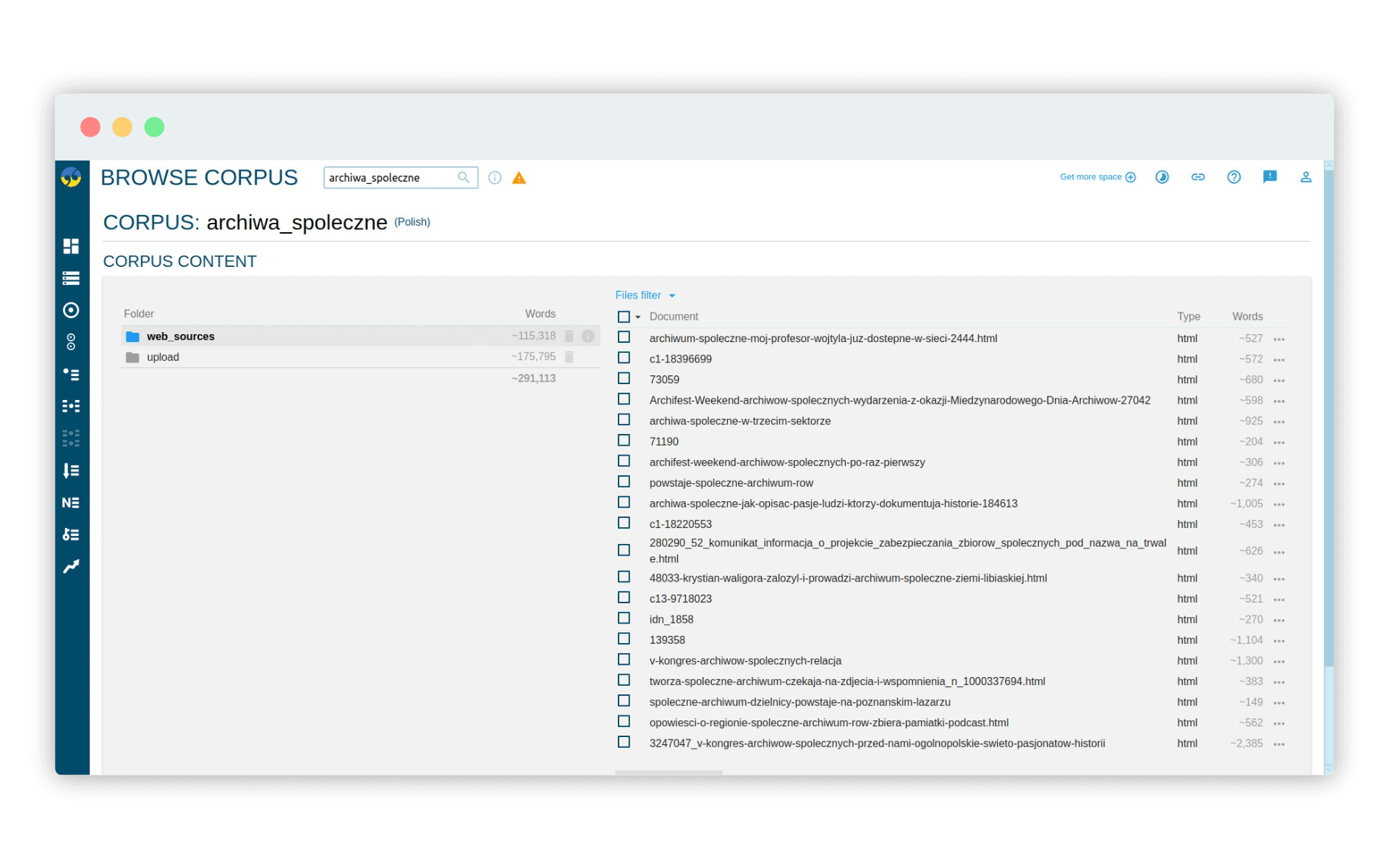
Task: Open document spoleczne-archiwum-dzielnicy-powstaje-na-poznanskim-lazarzu
Action: pyautogui.click(x=800, y=702)
